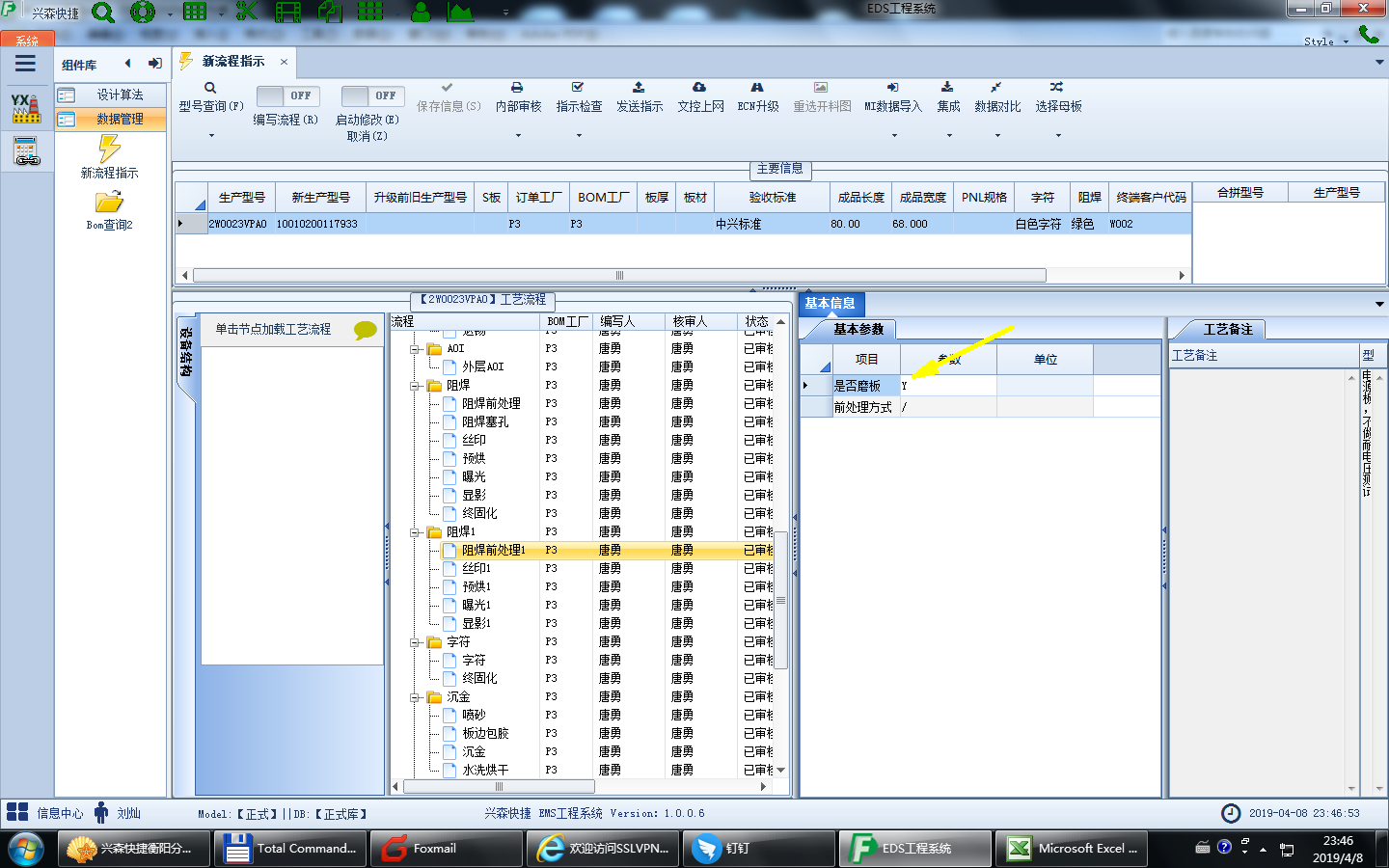
Task: Select the 水洗烘干 tree row
Action: click(x=484, y=771)
